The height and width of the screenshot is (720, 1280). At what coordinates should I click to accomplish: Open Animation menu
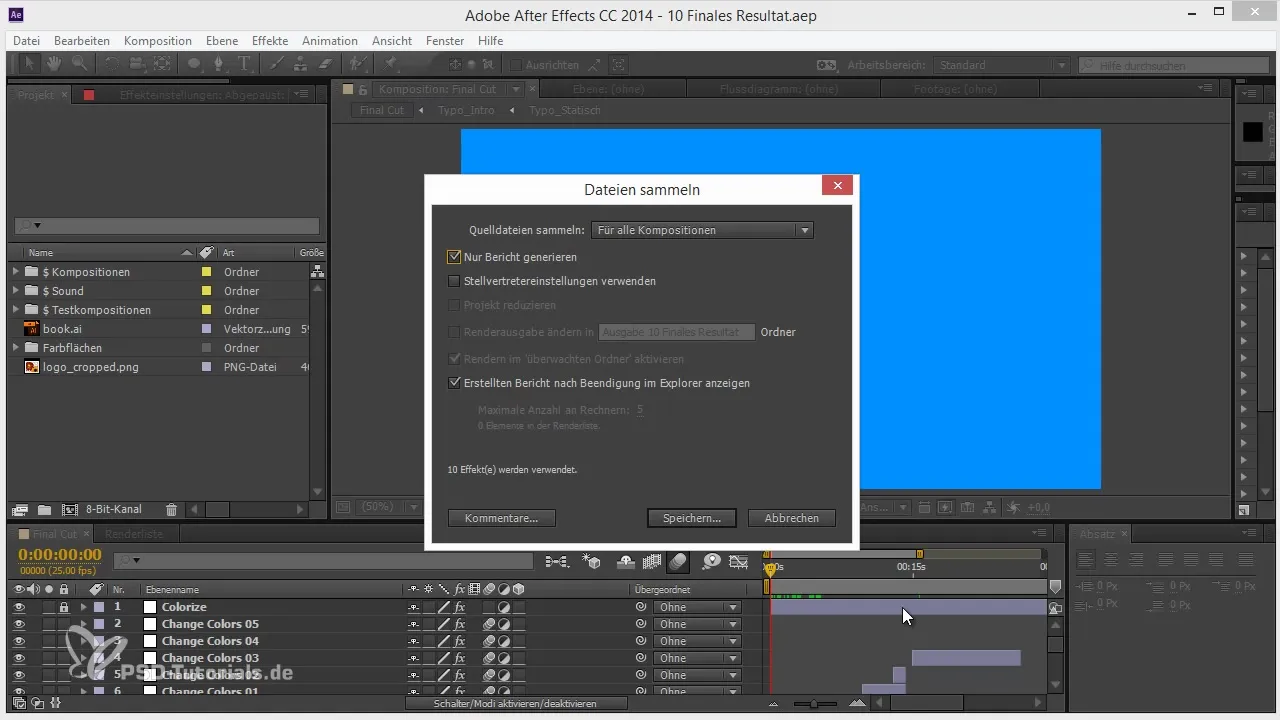click(x=330, y=41)
